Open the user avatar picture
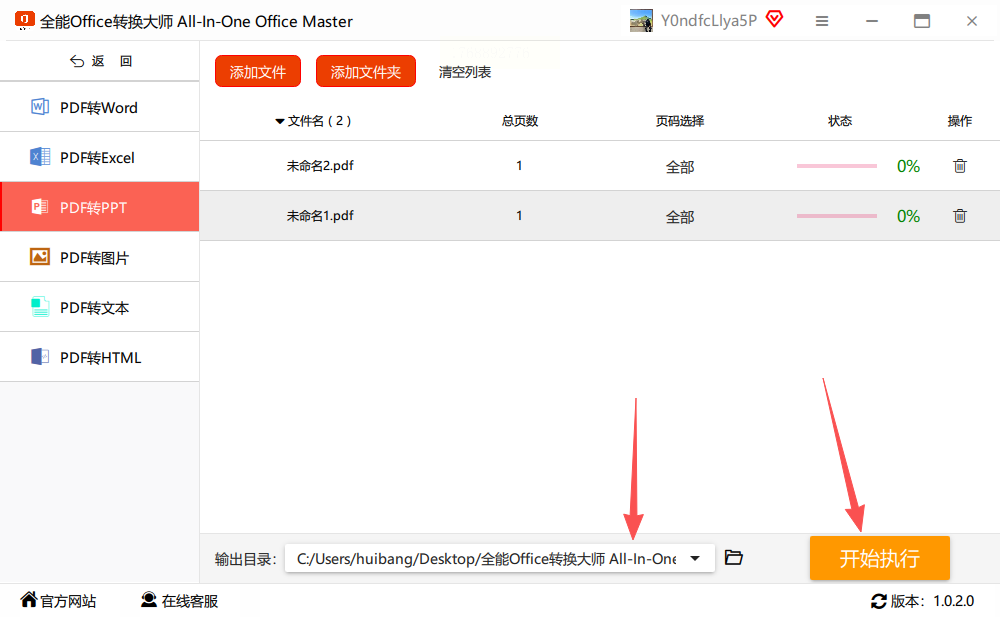Image resolution: width=1000 pixels, height=617 pixels. tap(641, 20)
